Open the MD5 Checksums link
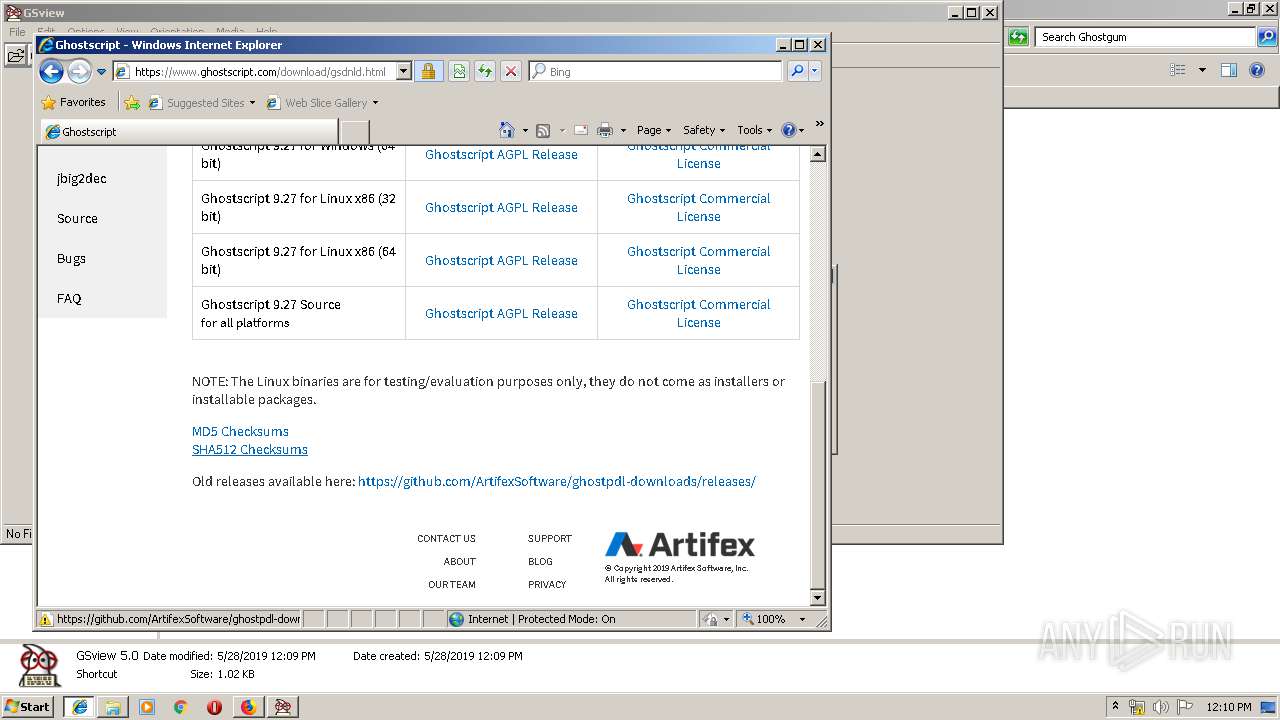Image resolution: width=1280 pixels, height=720 pixels. pos(240,431)
